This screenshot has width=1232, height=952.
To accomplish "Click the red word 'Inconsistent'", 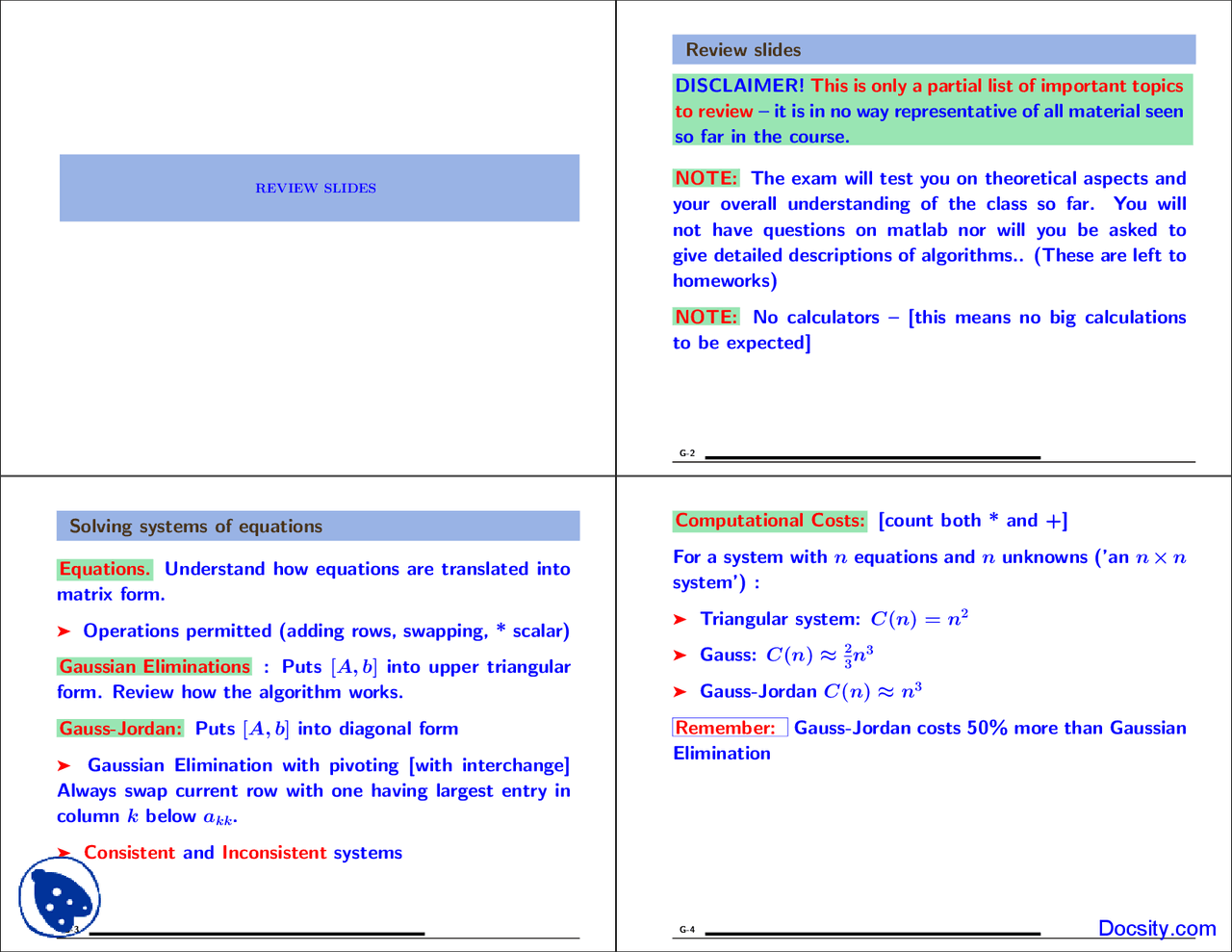I will 274,853.
